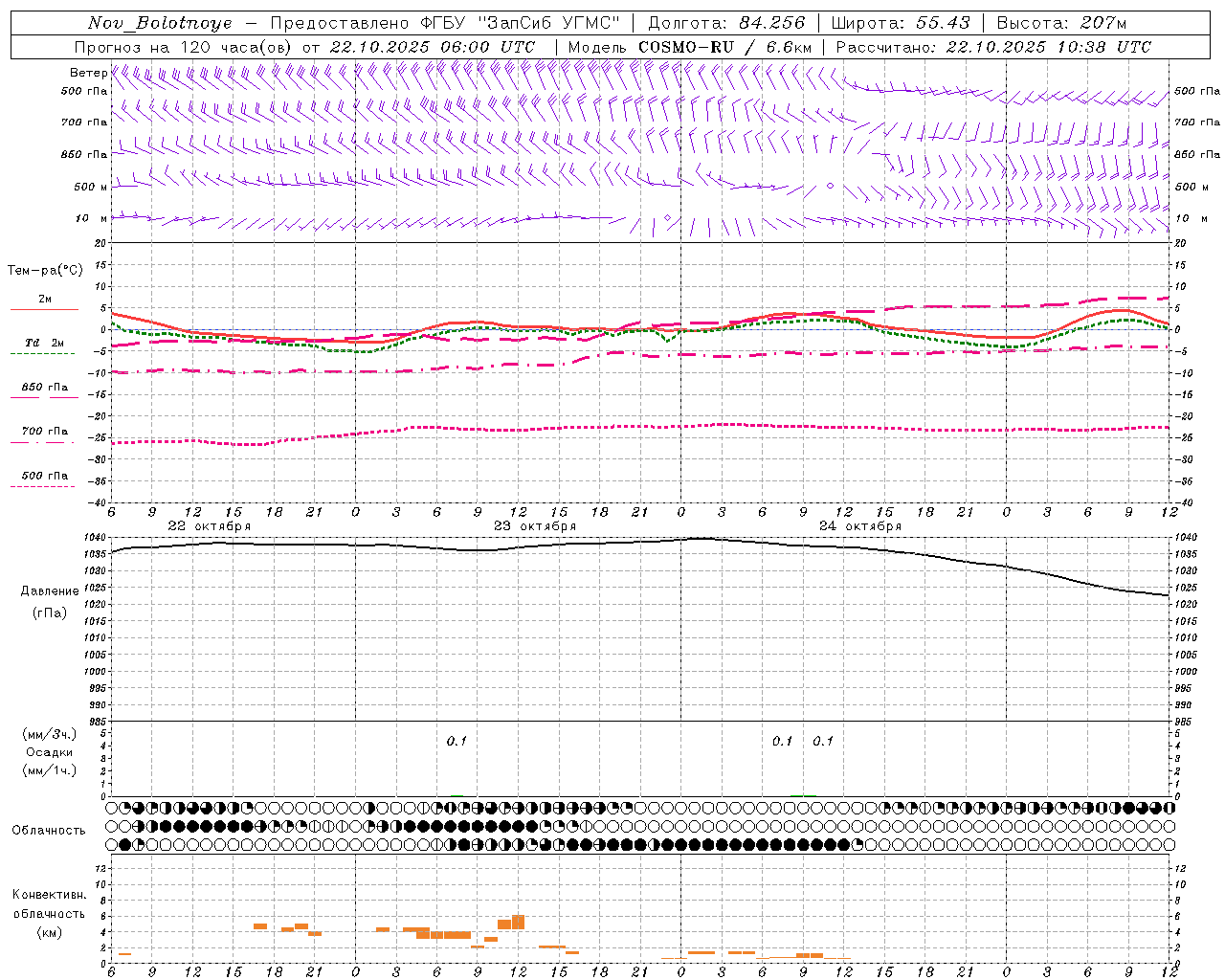
Task: Click the Давление panel label
Action: tap(50, 591)
